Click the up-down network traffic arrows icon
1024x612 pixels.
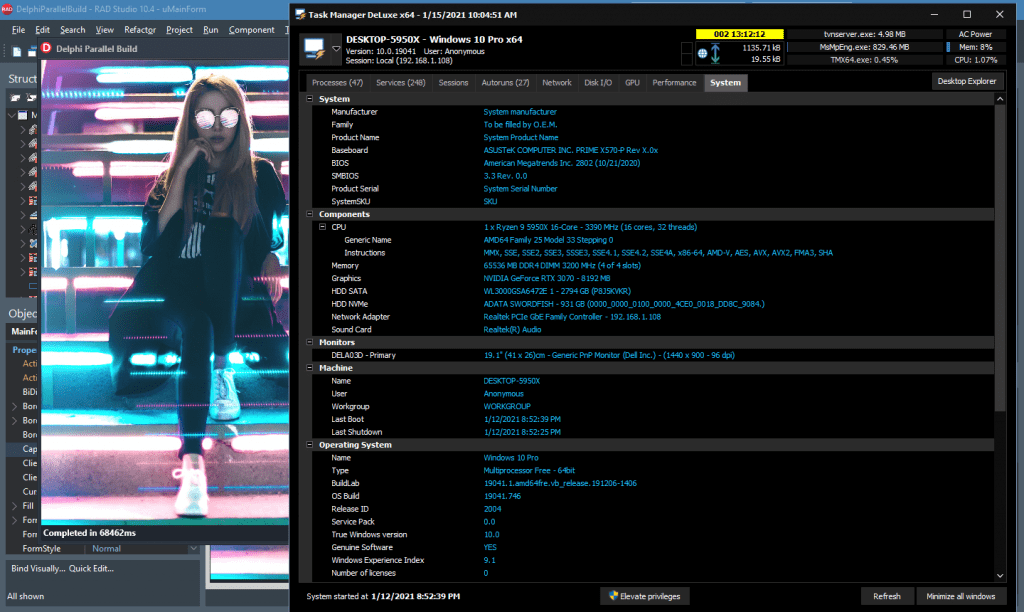click(x=715, y=54)
